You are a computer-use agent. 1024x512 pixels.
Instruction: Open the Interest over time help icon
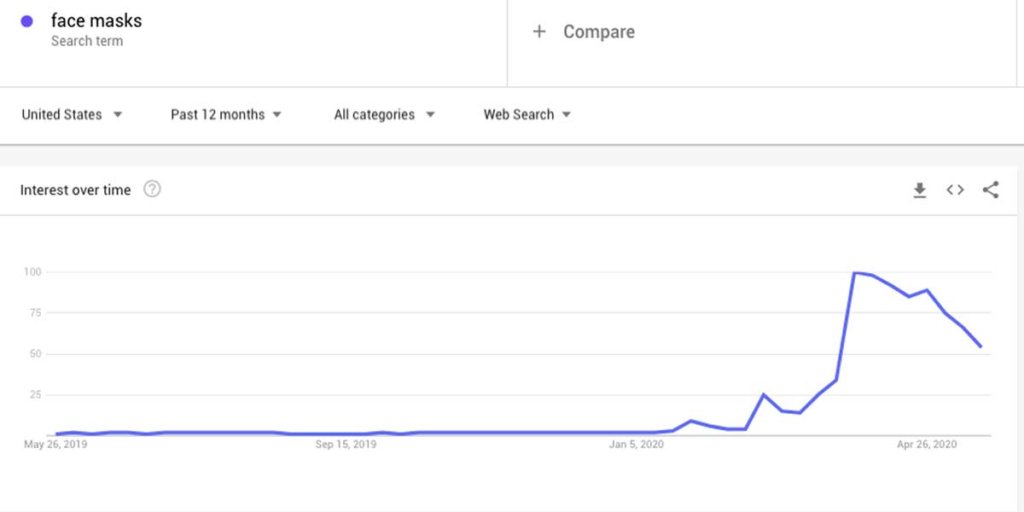[x=152, y=189]
